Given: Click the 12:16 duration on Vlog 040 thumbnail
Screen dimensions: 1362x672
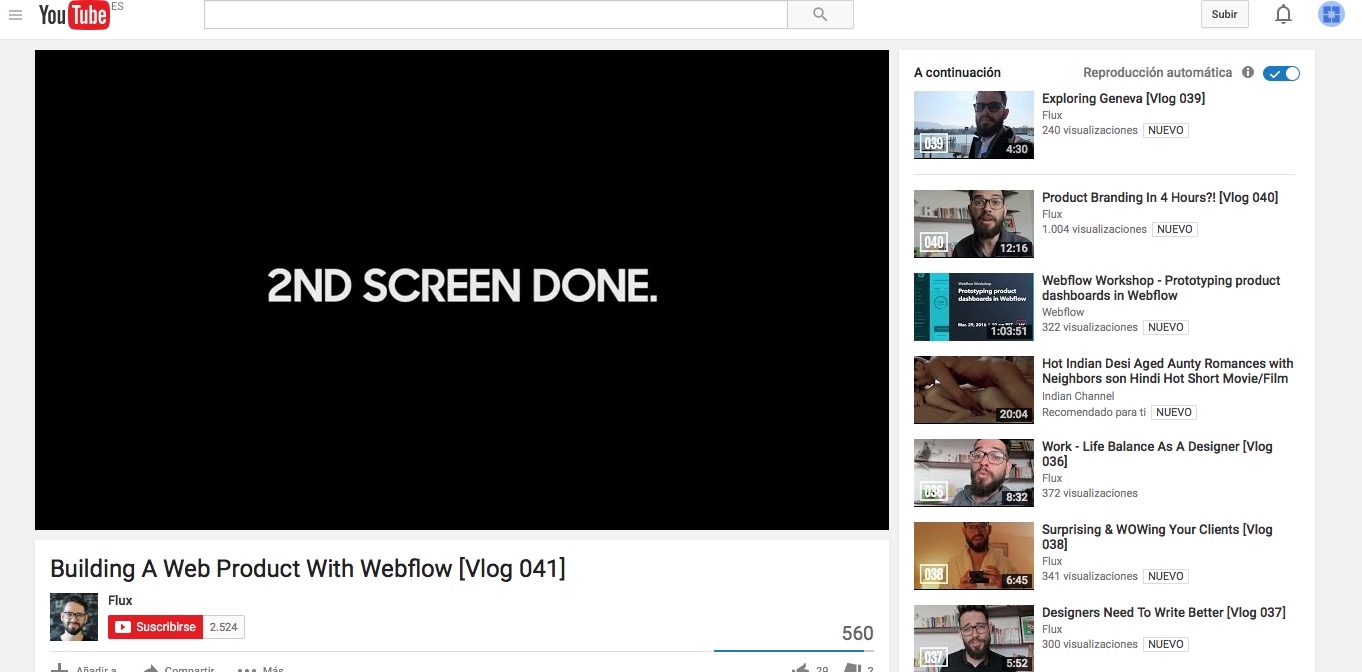Looking at the screenshot, I should 1014,248.
